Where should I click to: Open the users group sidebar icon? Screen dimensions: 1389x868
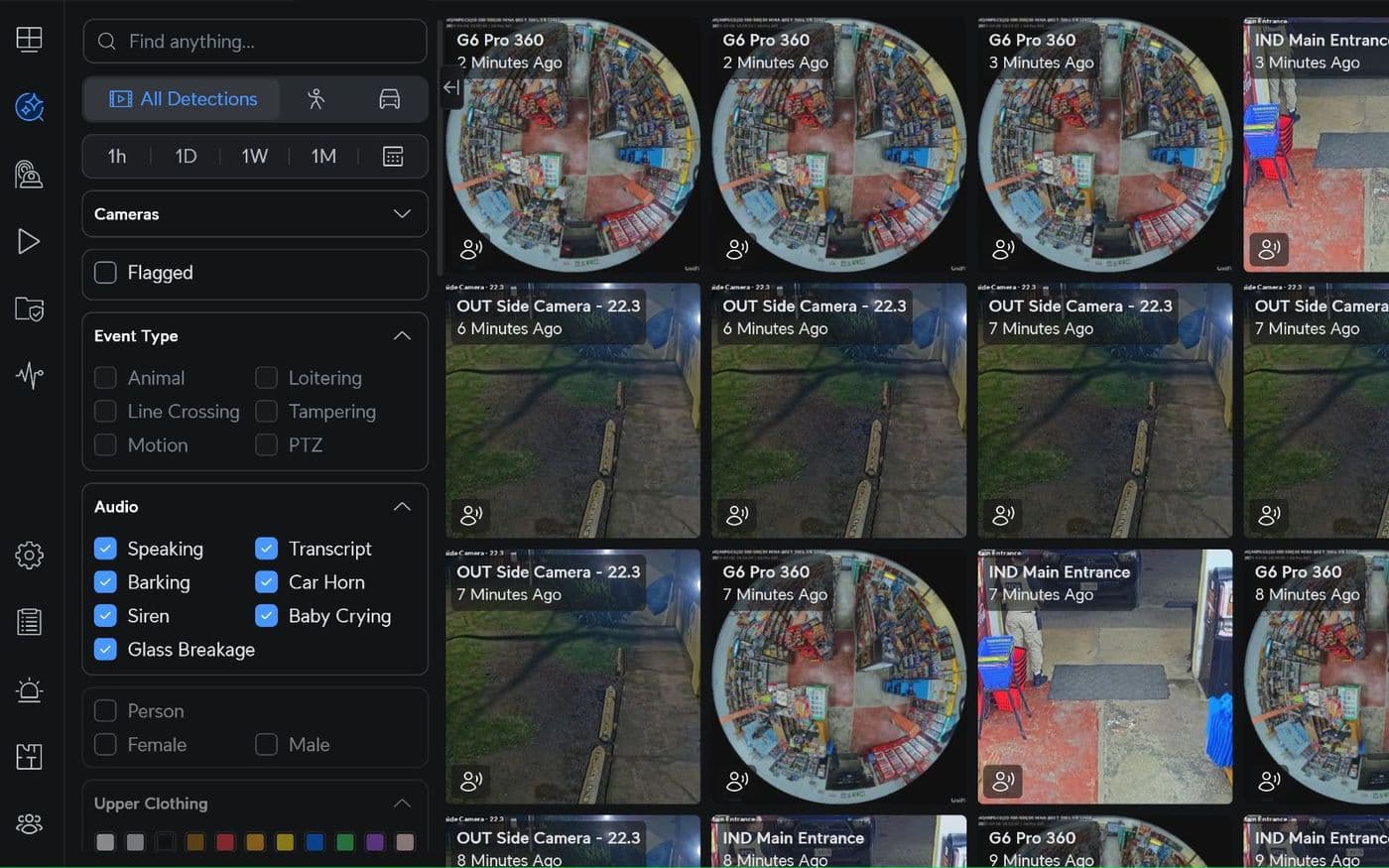29,823
